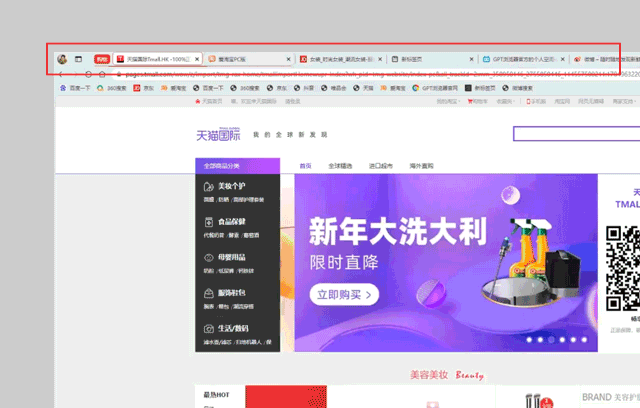The width and height of the screenshot is (640, 408).
Task: Open the GPT浏览器官网 bookmark
Action: tap(435, 88)
